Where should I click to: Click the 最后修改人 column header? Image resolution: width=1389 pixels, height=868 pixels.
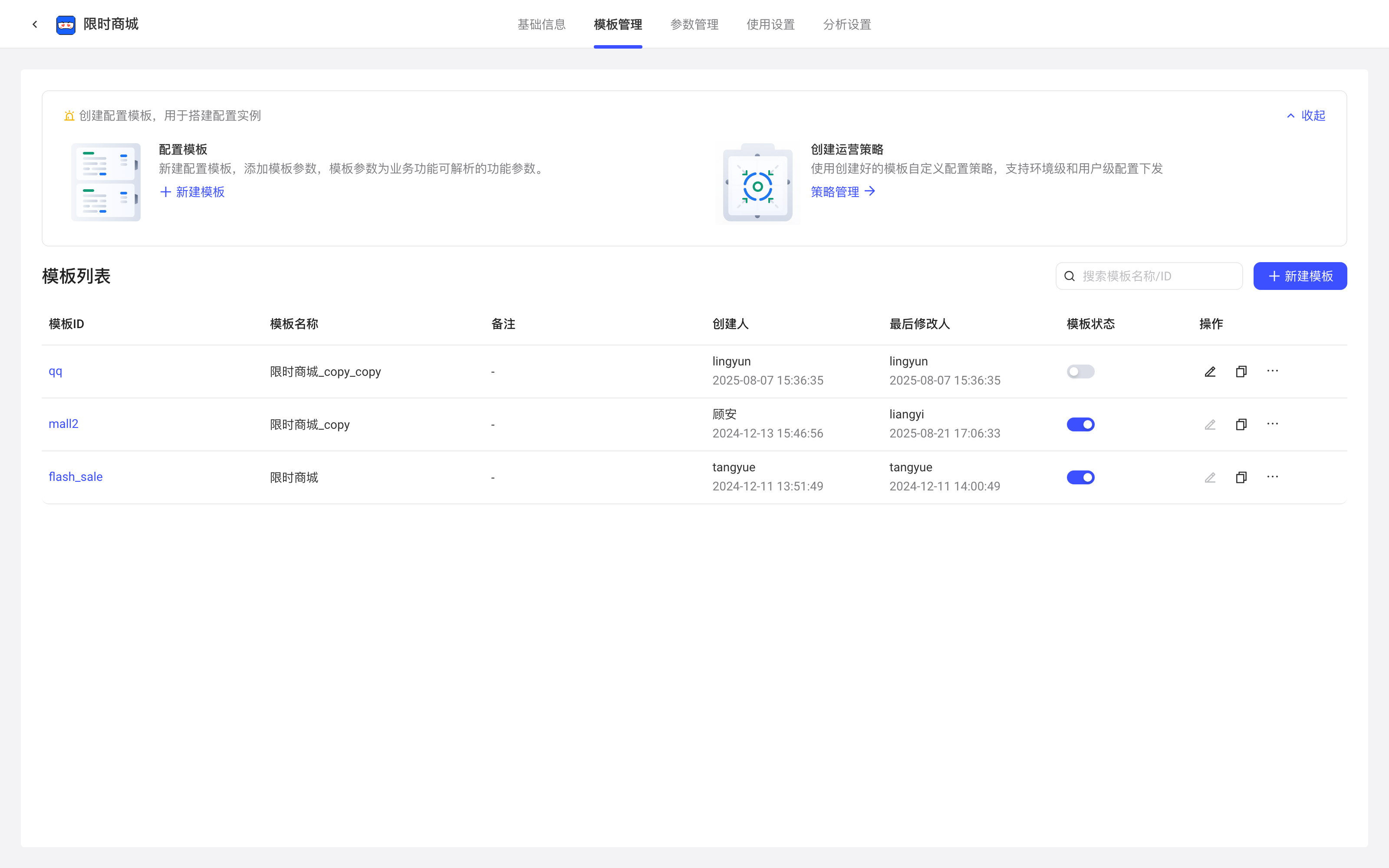coord(919,324)
